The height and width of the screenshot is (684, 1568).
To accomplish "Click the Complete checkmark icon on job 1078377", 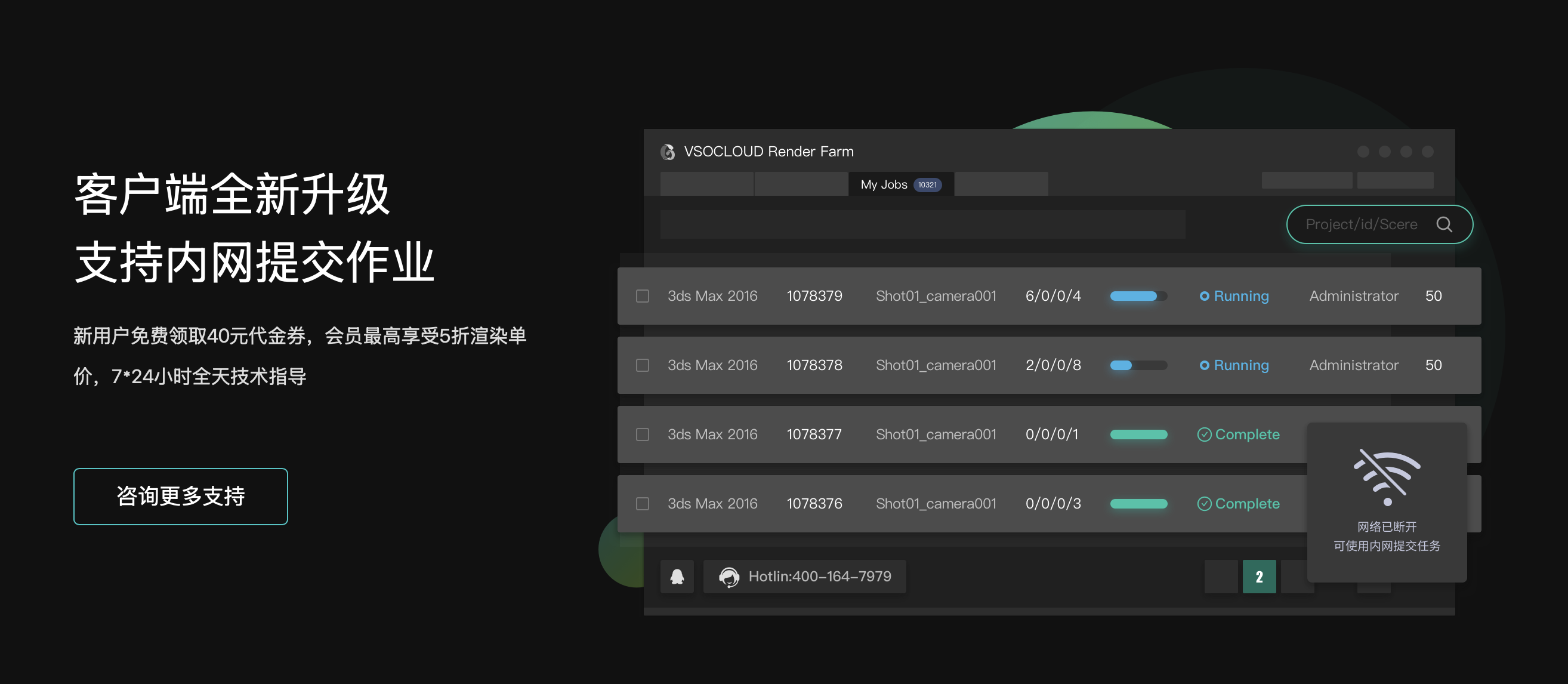I will (x=1203, y=435).
